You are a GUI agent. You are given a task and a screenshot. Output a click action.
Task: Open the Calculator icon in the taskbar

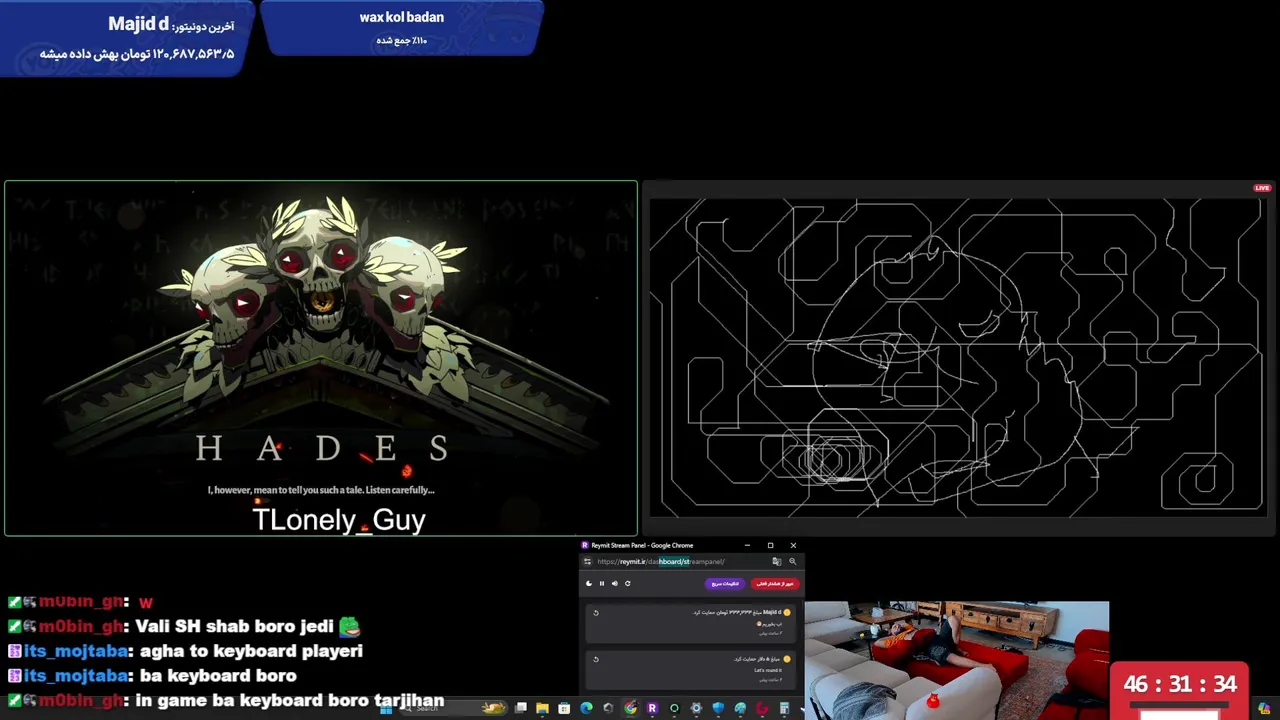point(784,708)
